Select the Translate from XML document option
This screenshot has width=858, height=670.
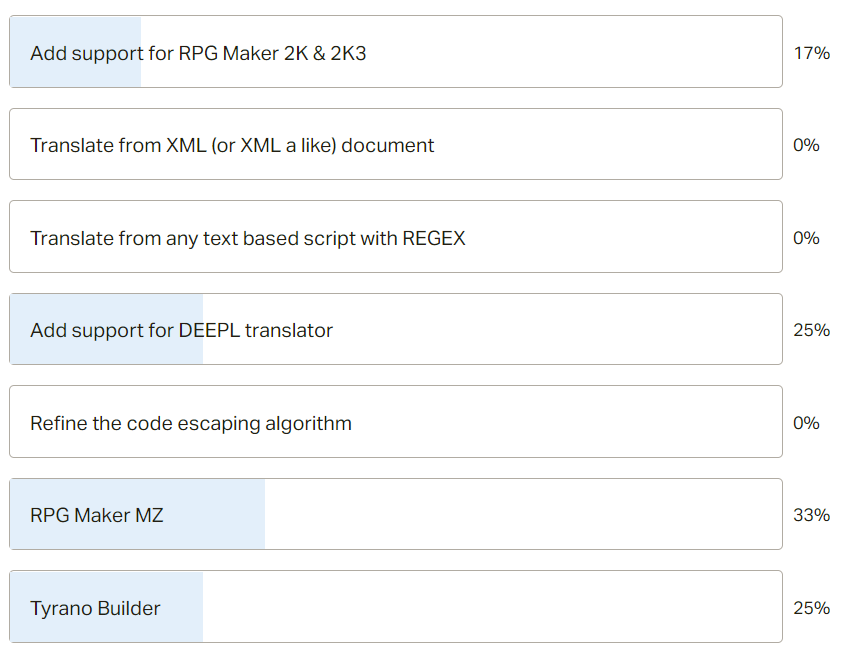point(396,144)
